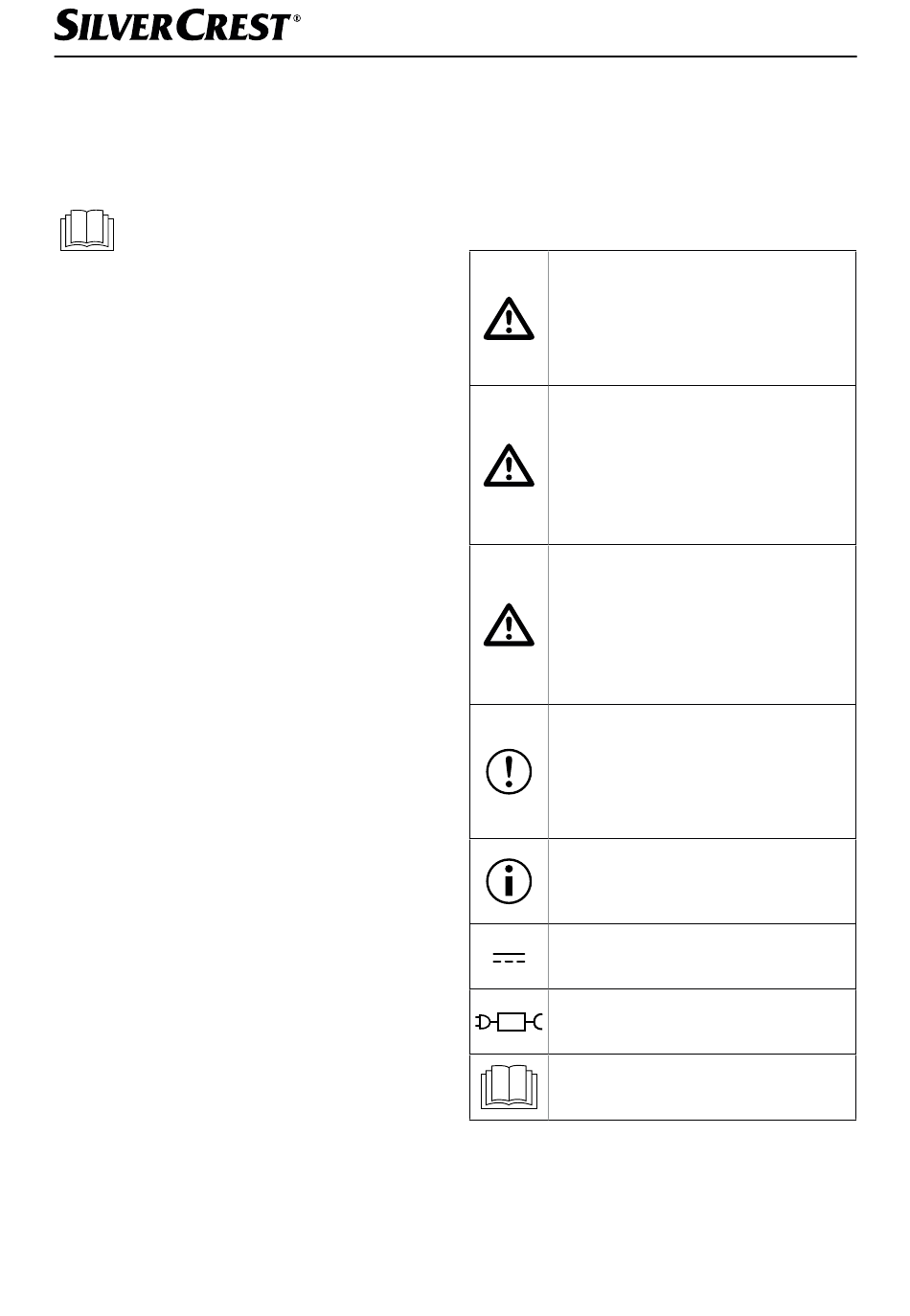Screen dimensions: 910x1316
Task: Select the lowest warning triangle symbol
Action: (509, 624)
